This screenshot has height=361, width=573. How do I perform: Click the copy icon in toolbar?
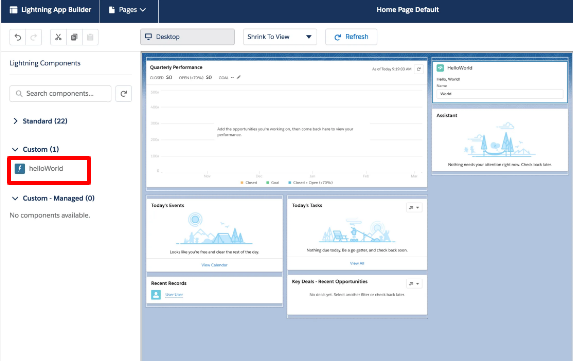[74, 37]
